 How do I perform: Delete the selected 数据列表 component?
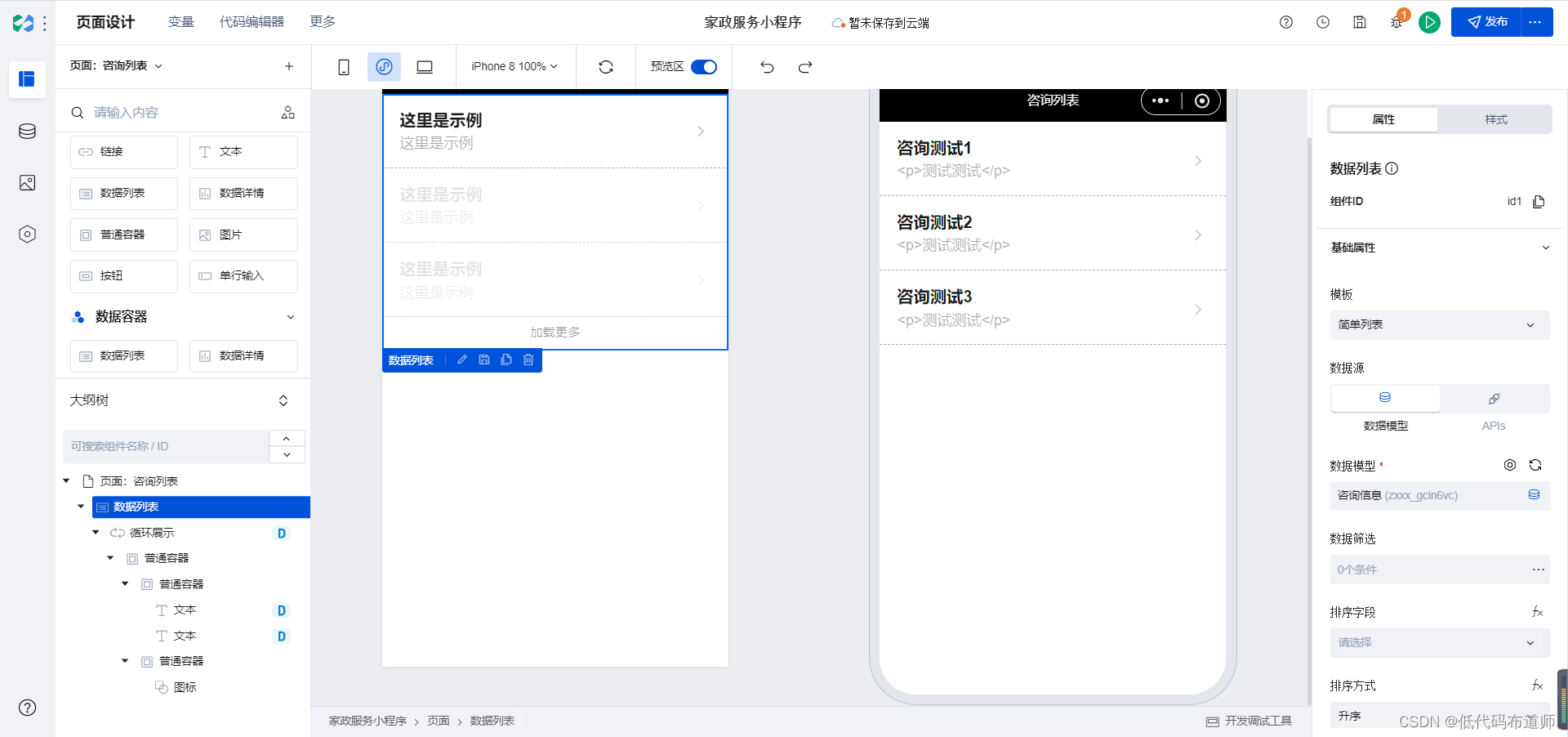528,360
